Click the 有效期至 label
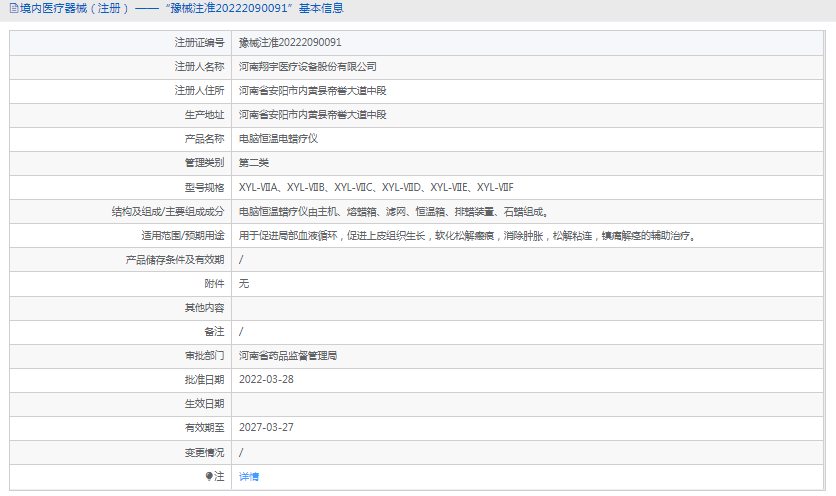The height and width of the screenshot is (496, 836). [x=205, y=428]
